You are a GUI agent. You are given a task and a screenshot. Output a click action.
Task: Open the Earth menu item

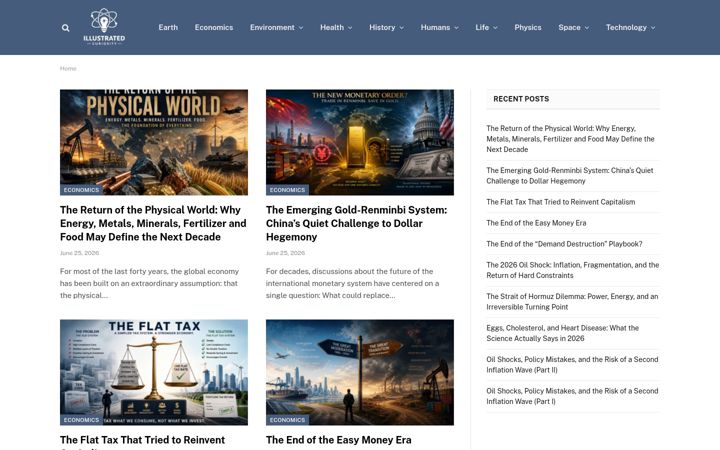click(x=168, y=28)
